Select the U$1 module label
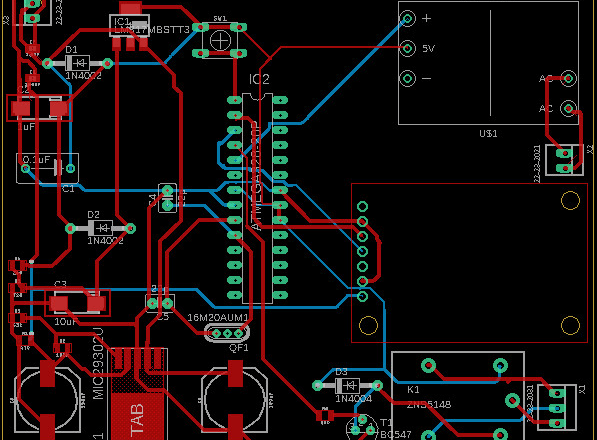The height and width of the screenshot is (440, 597). point(488,134)
